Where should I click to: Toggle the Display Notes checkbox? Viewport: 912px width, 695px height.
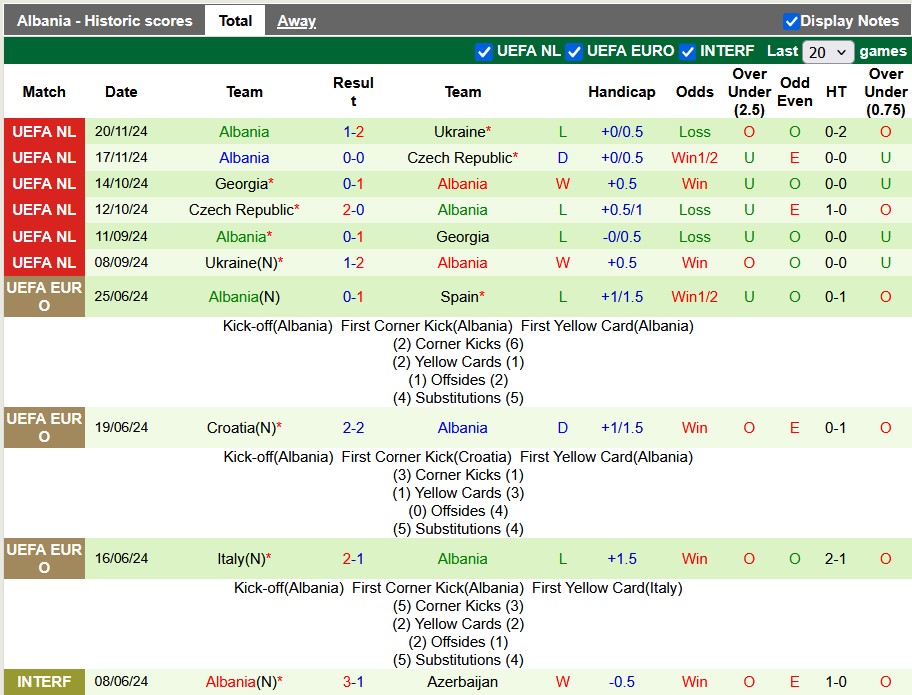791,21
